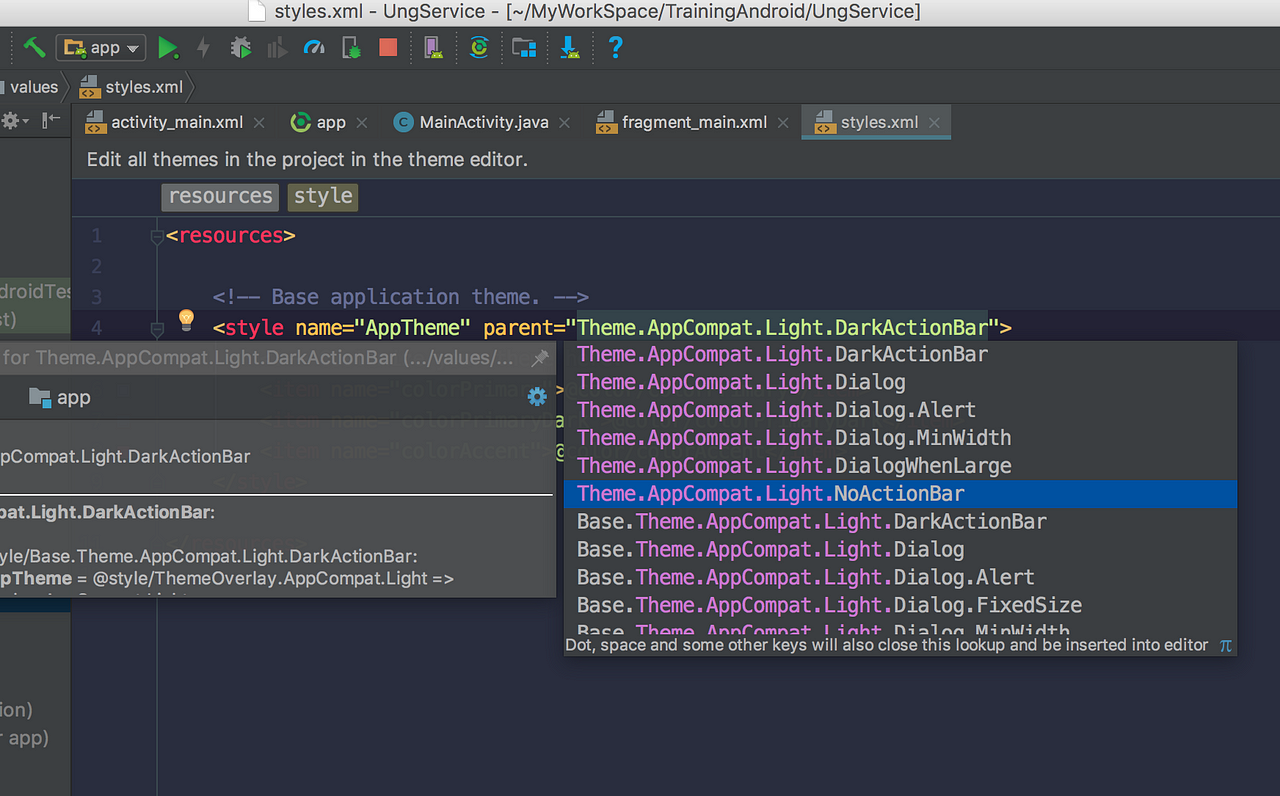Open Project Structure icon

point(523,47)
